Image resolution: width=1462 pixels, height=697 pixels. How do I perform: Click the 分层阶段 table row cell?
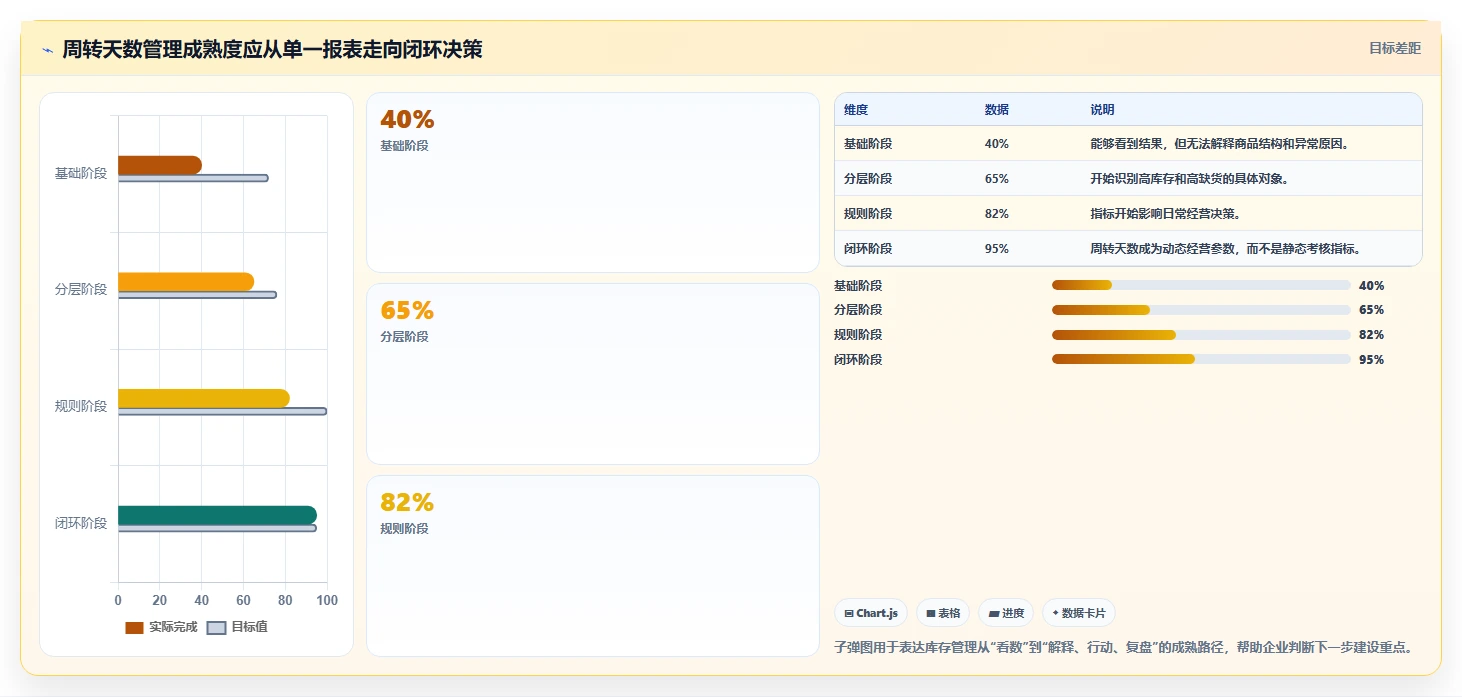point(867,178)
